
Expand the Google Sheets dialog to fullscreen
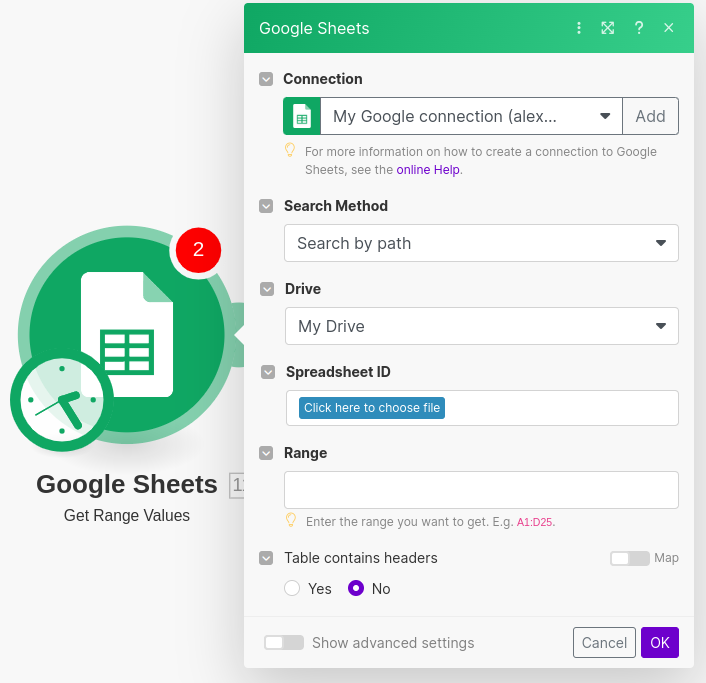click(x=607, y=28)
